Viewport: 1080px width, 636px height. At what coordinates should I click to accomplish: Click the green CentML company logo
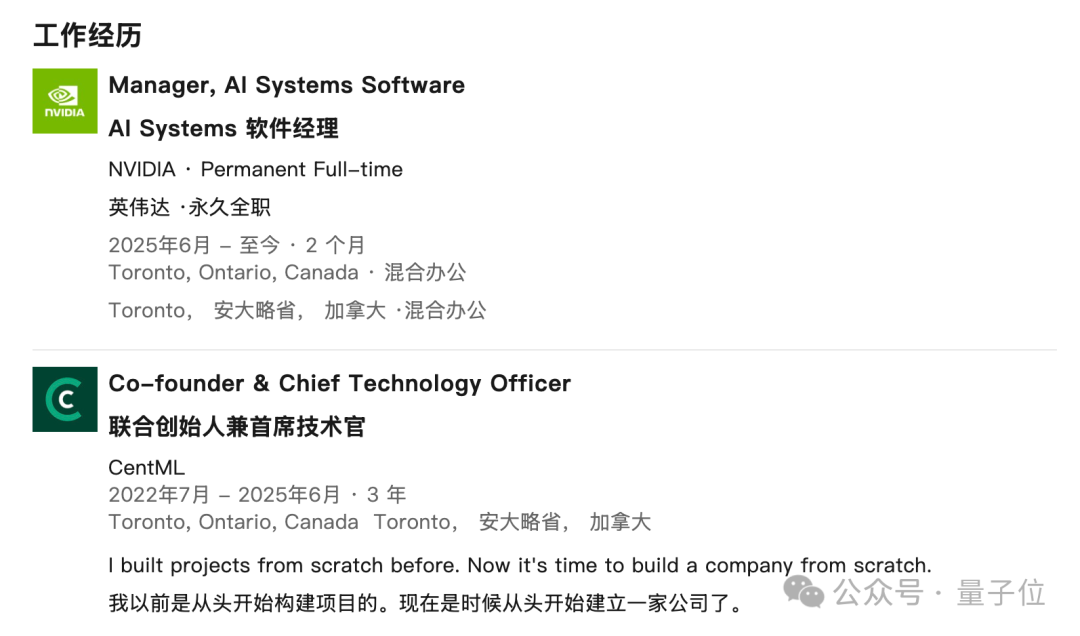pyautogui.click(x=65, y=399)
